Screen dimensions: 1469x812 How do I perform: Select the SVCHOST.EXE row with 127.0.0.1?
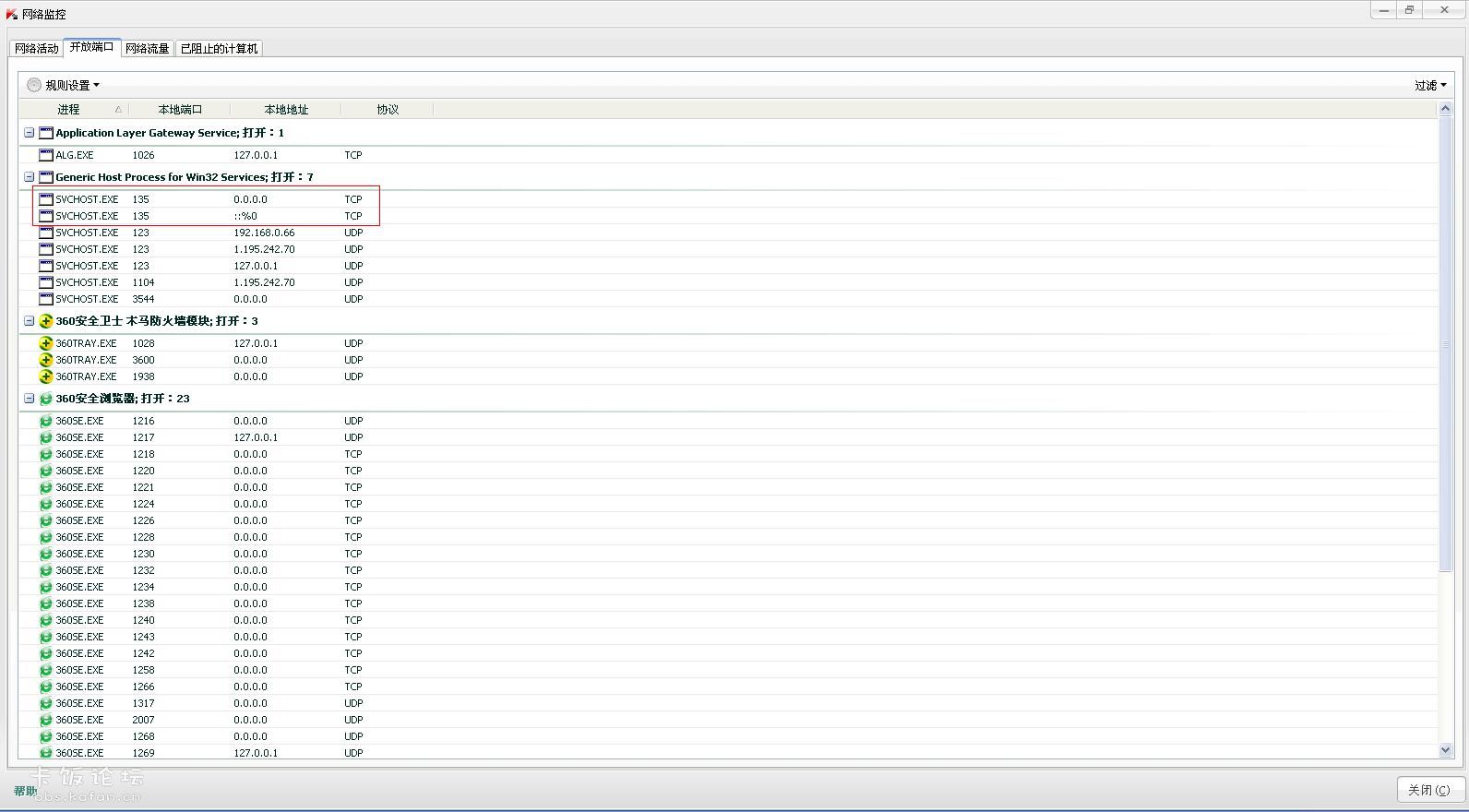729,266
